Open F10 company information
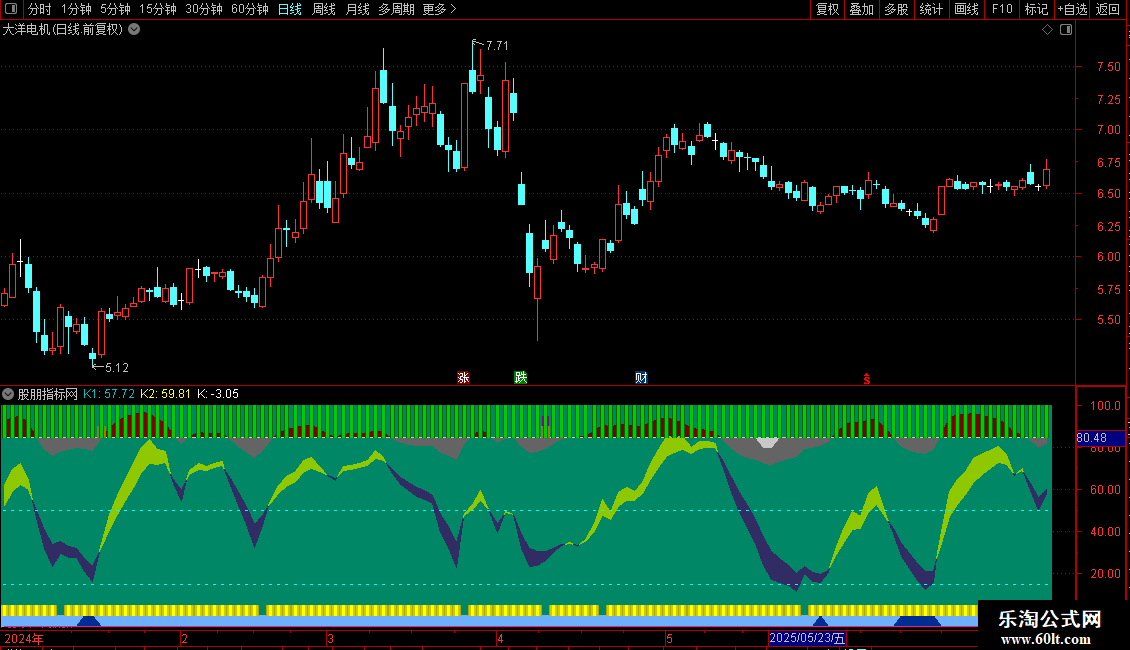Viewport: 1130px width, 650px height. pos(1002,9)
